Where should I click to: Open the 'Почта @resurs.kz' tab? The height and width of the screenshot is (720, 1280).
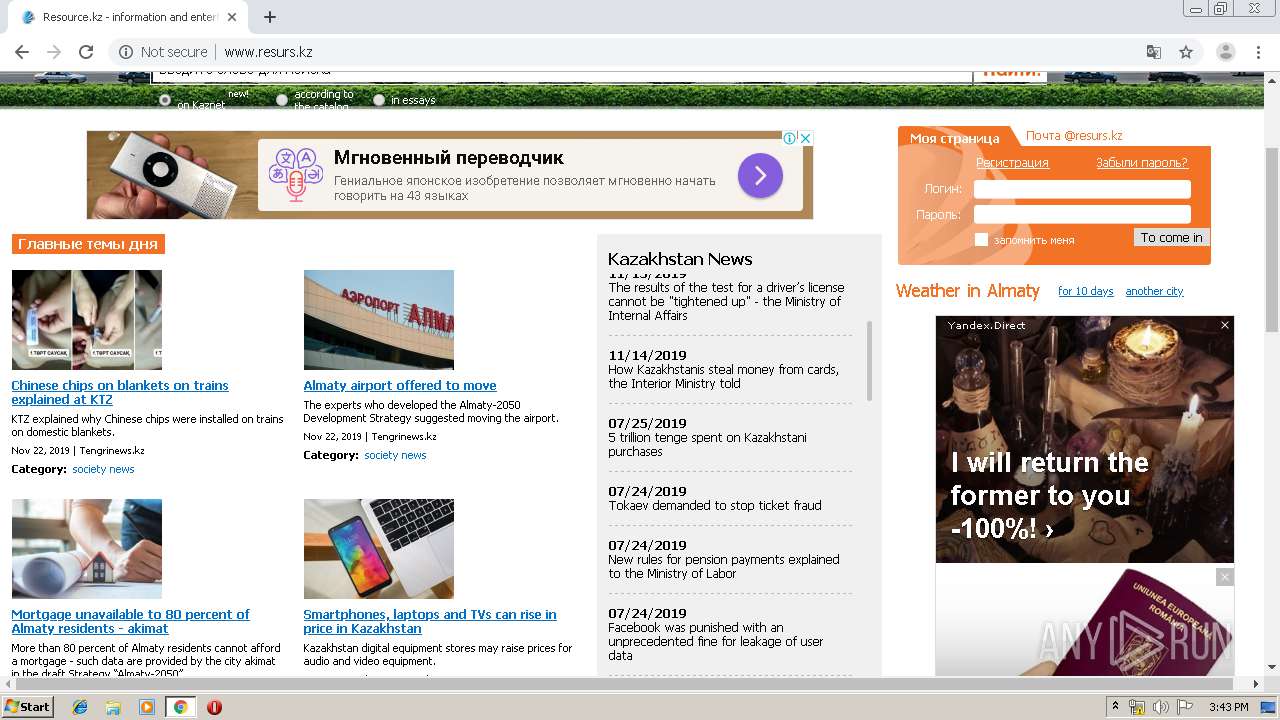pos(1074,136)
